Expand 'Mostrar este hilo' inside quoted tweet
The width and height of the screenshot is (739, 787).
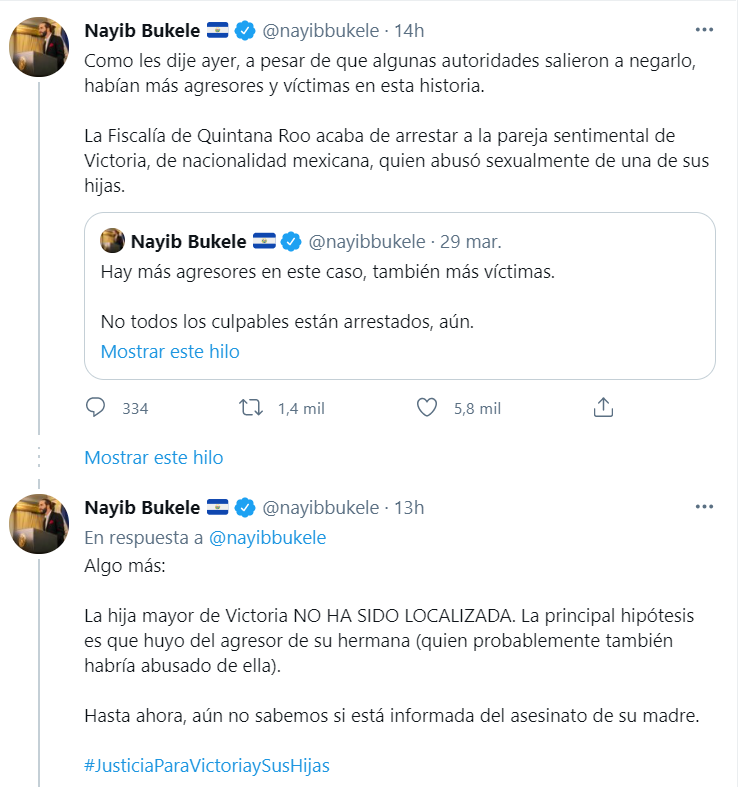point(170,351)
